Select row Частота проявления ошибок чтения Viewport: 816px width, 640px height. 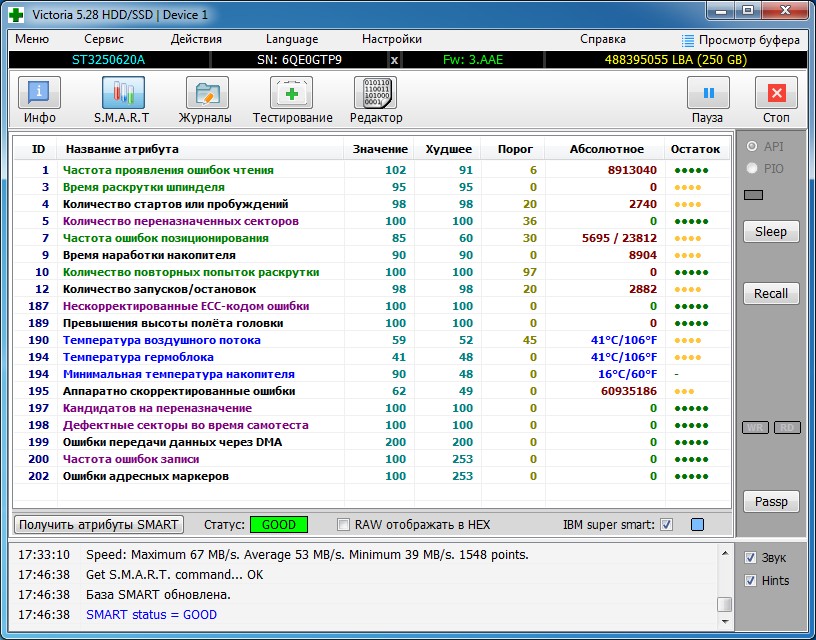[372, 170]
